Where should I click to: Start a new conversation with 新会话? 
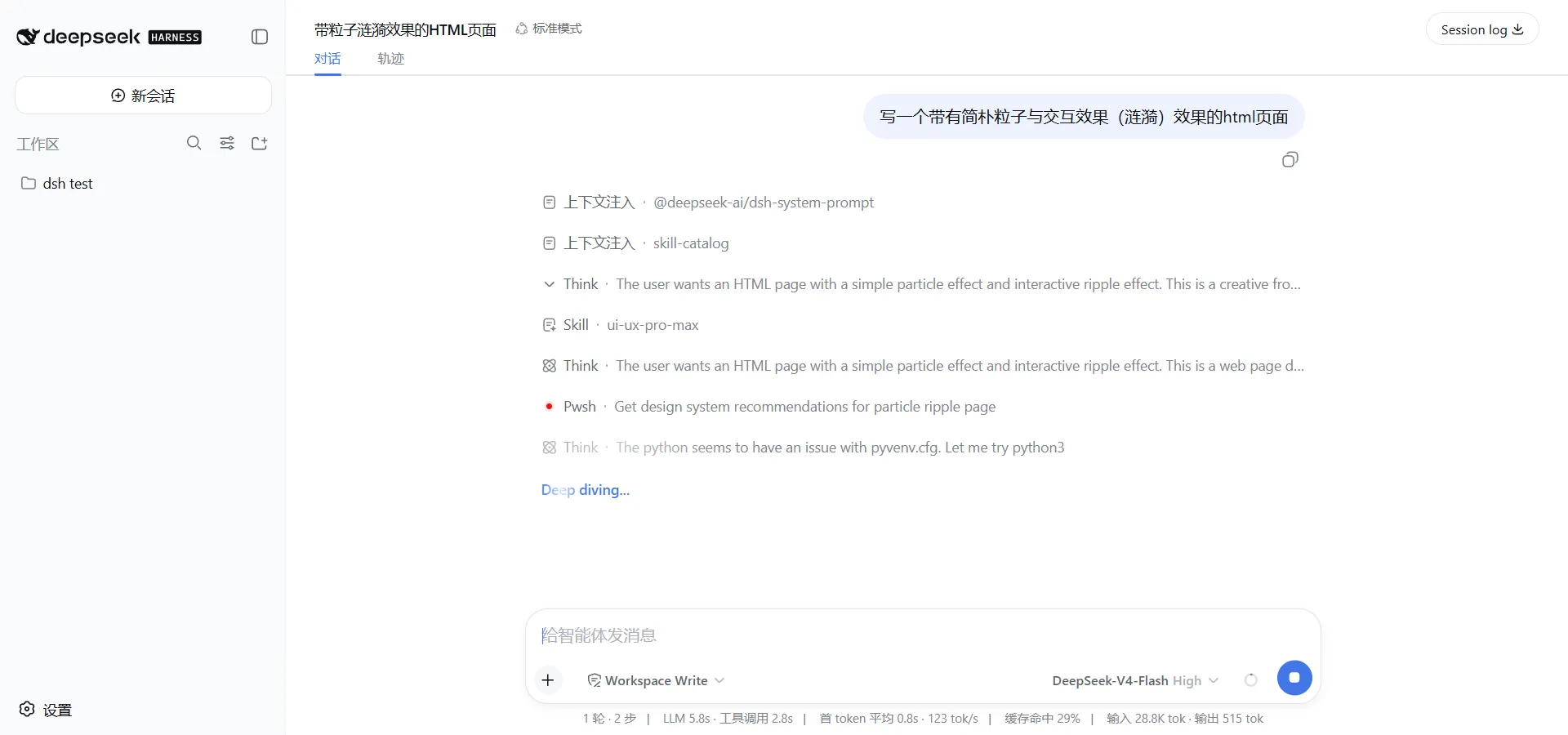click(143, 96)
